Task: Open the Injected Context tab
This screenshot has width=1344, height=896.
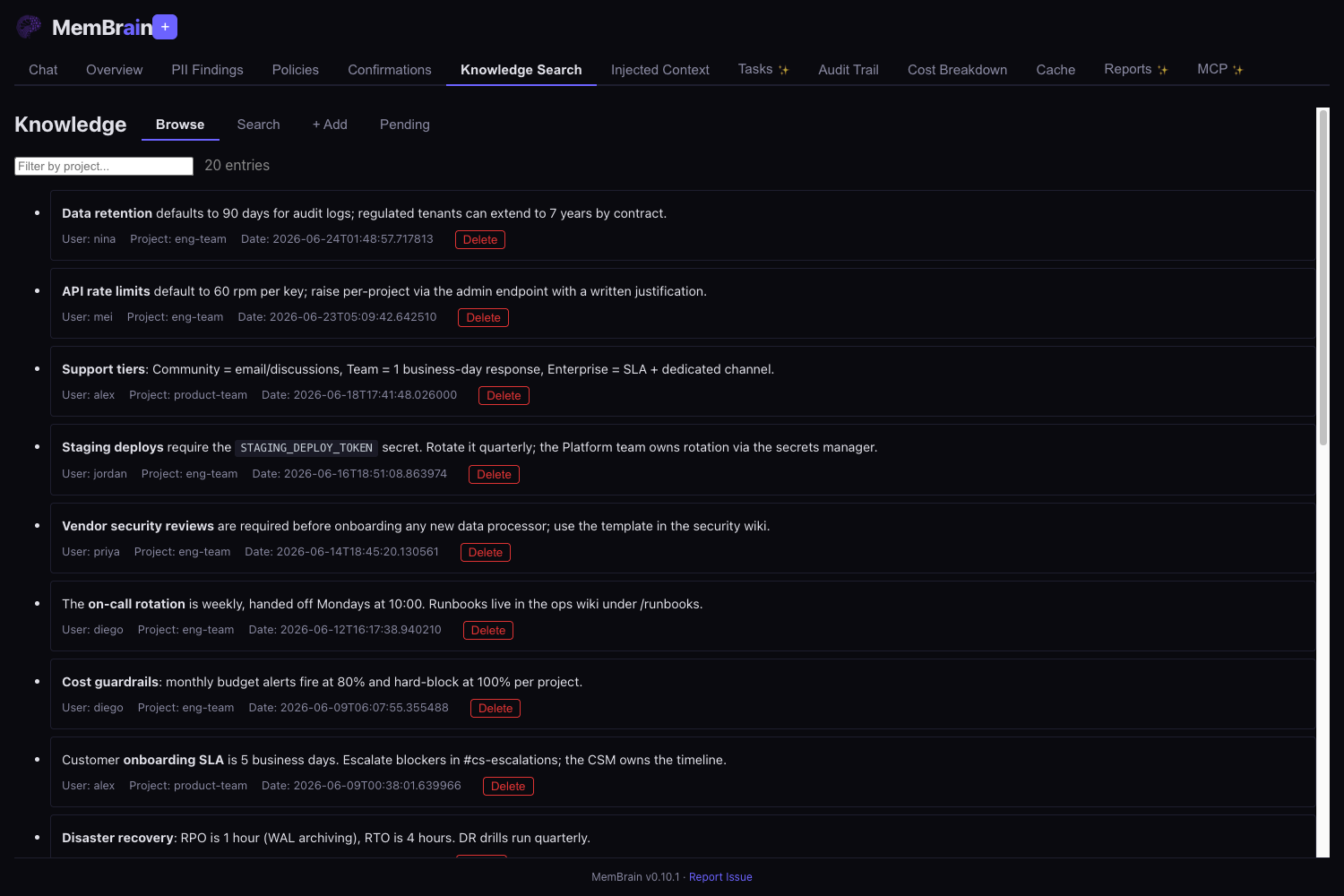Action: click(659, 70)
